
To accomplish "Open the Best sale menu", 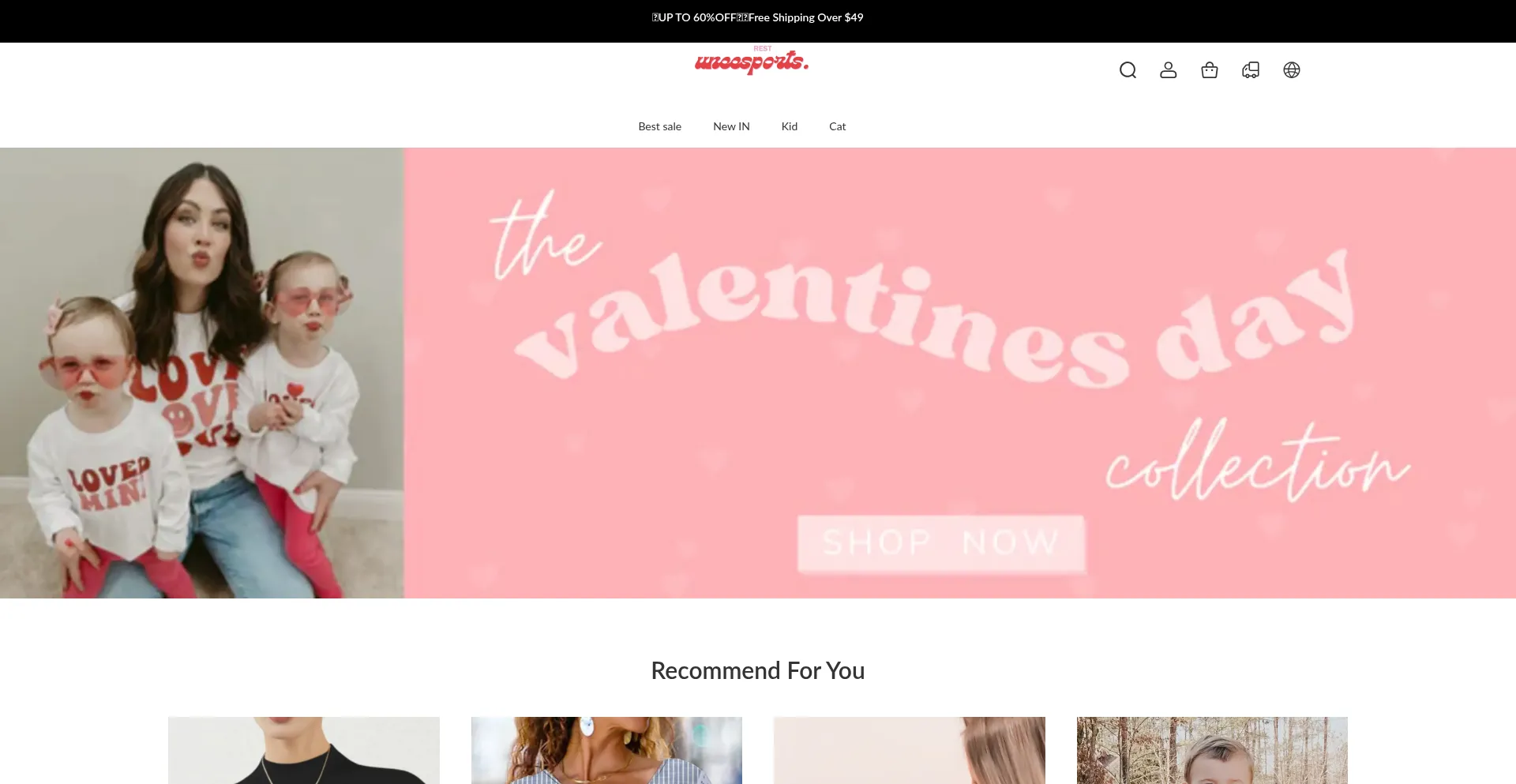I will pos(660,126).
